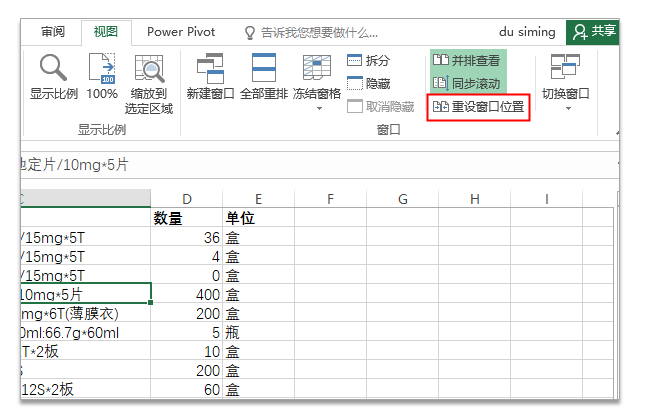
Task: Toggle 同步滚动 synchronous scrolling
Action: point(467,83)
